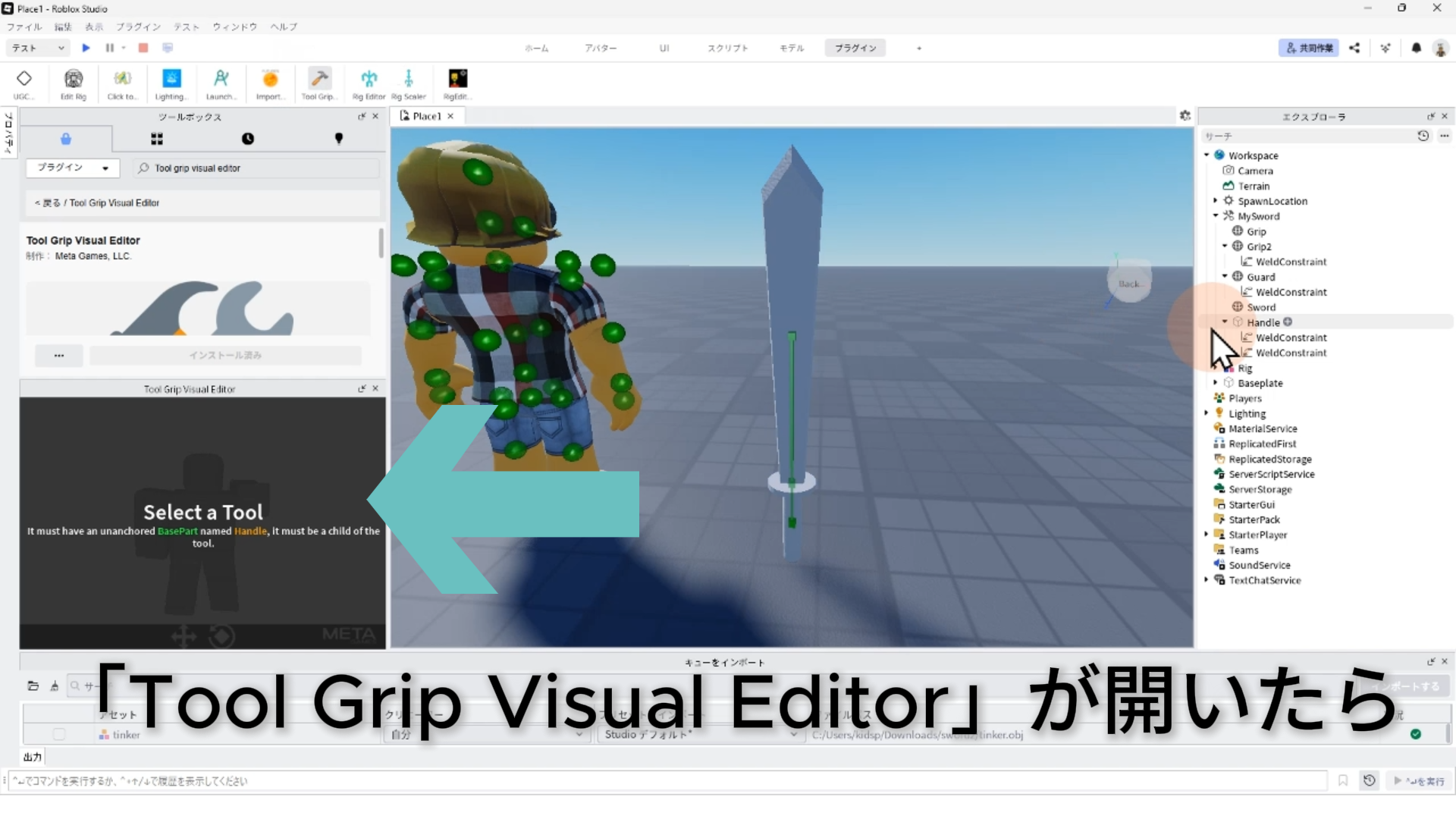Select the Handle part in Explorer

coord(1263,322)
